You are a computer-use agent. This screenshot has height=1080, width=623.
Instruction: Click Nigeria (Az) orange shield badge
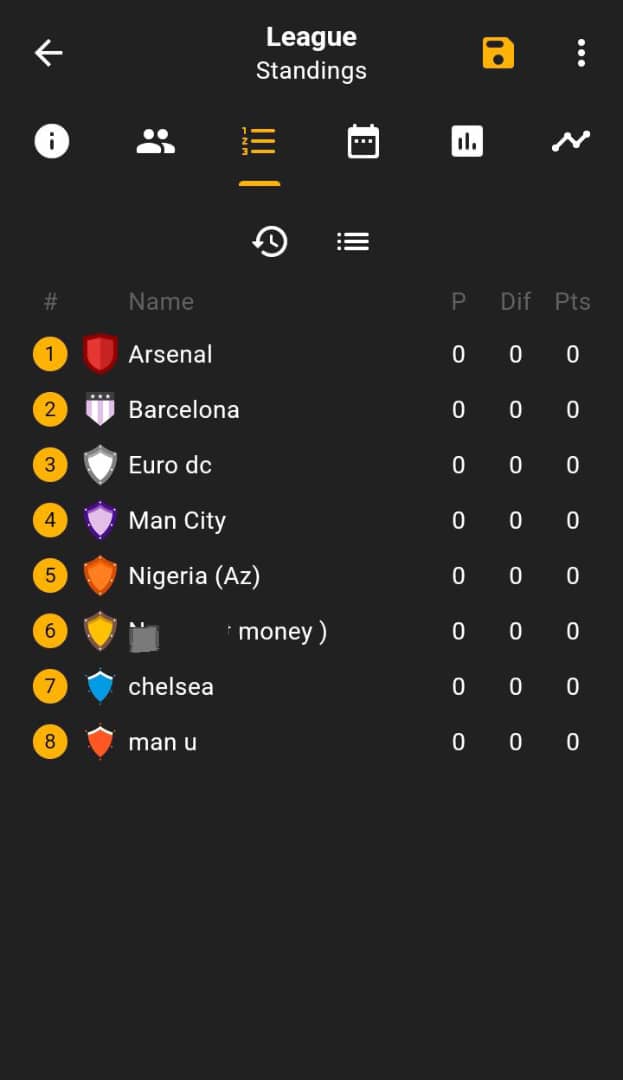(x=100, y=576)
